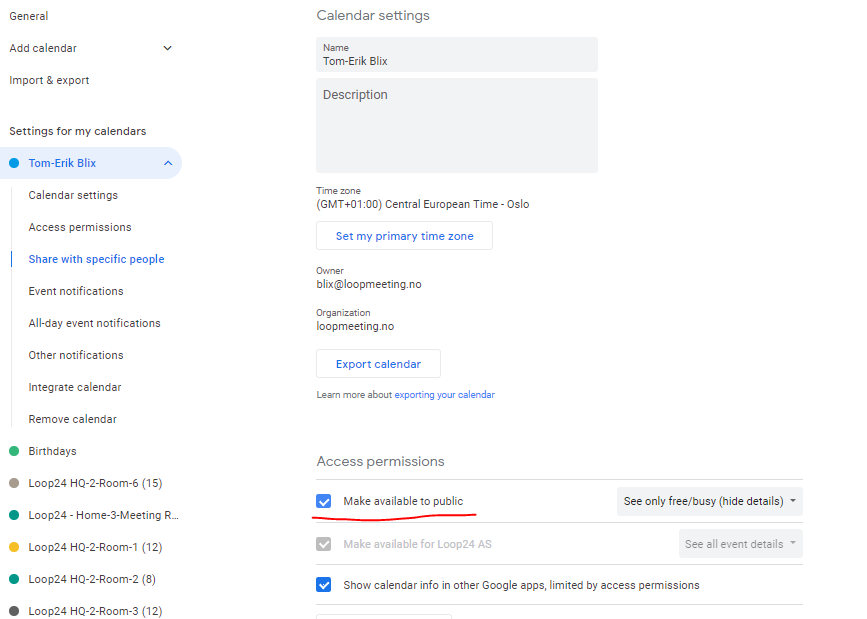Open the See only free/busy dropdown
This screenshot has width=867, height=619.
(x=709, y=501)
